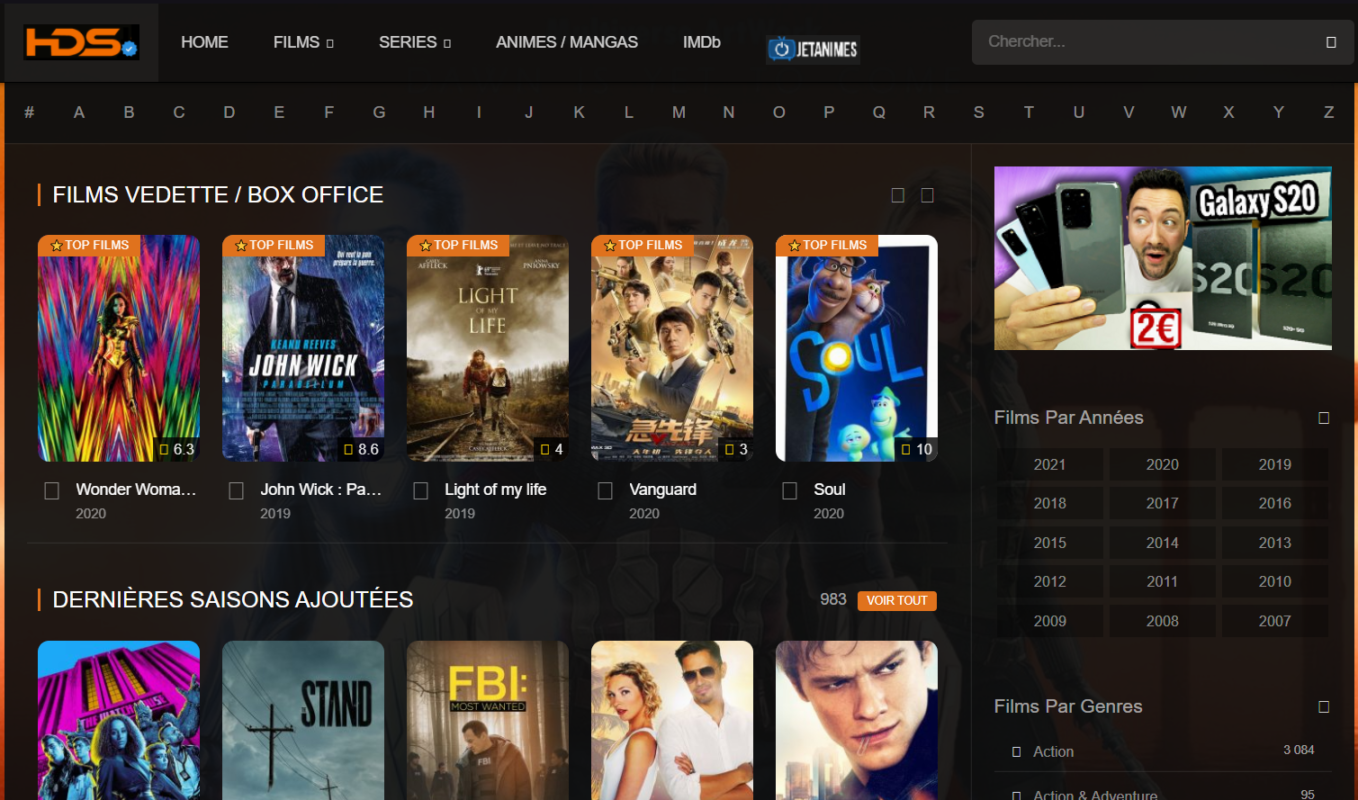The width and height of the screenshot is (1358, 800).
Task: Open the Wonder Woman poster
Action: point(119,348)
